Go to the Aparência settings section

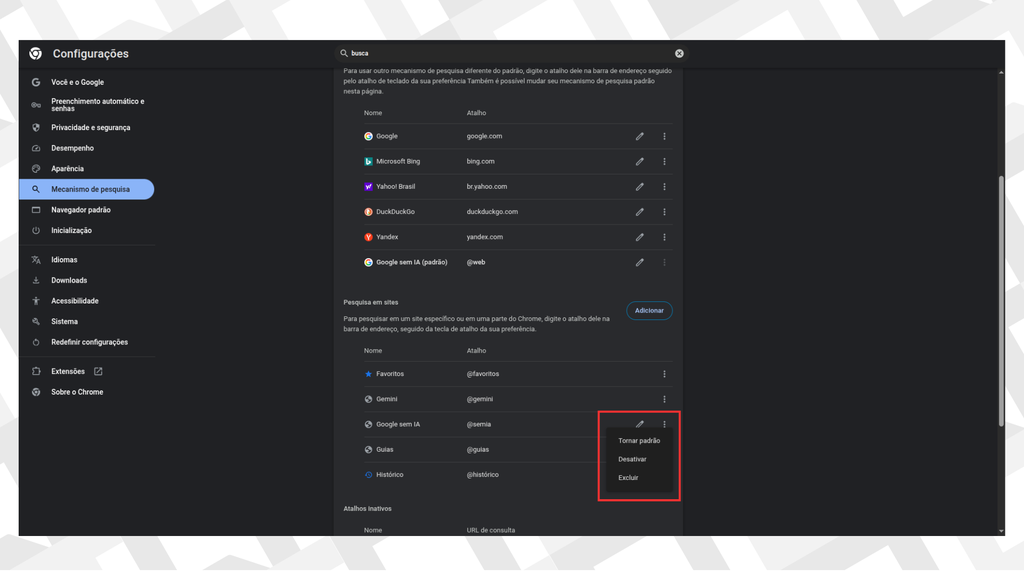click(67, 169)
